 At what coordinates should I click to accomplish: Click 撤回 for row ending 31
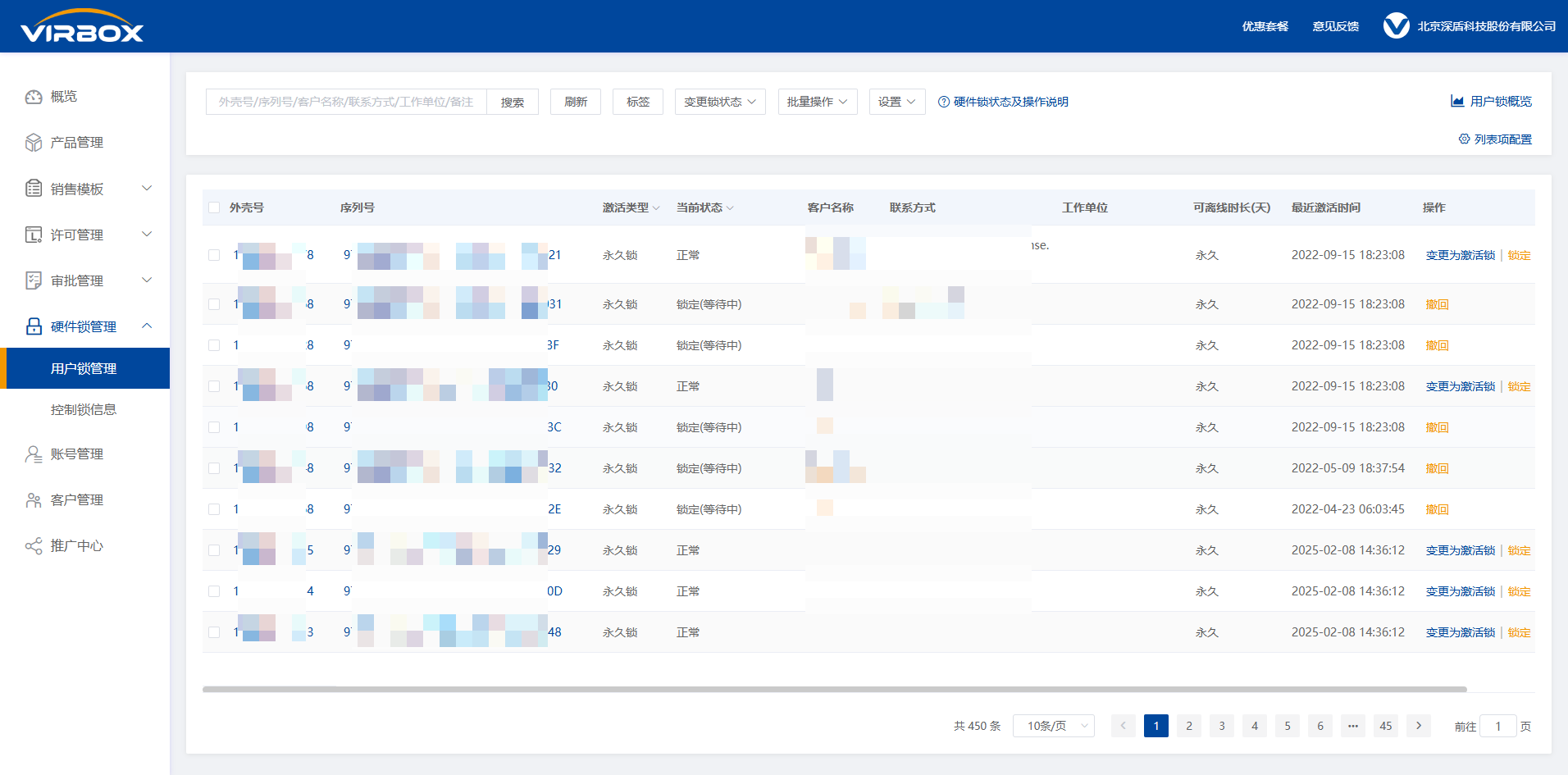1437,304
